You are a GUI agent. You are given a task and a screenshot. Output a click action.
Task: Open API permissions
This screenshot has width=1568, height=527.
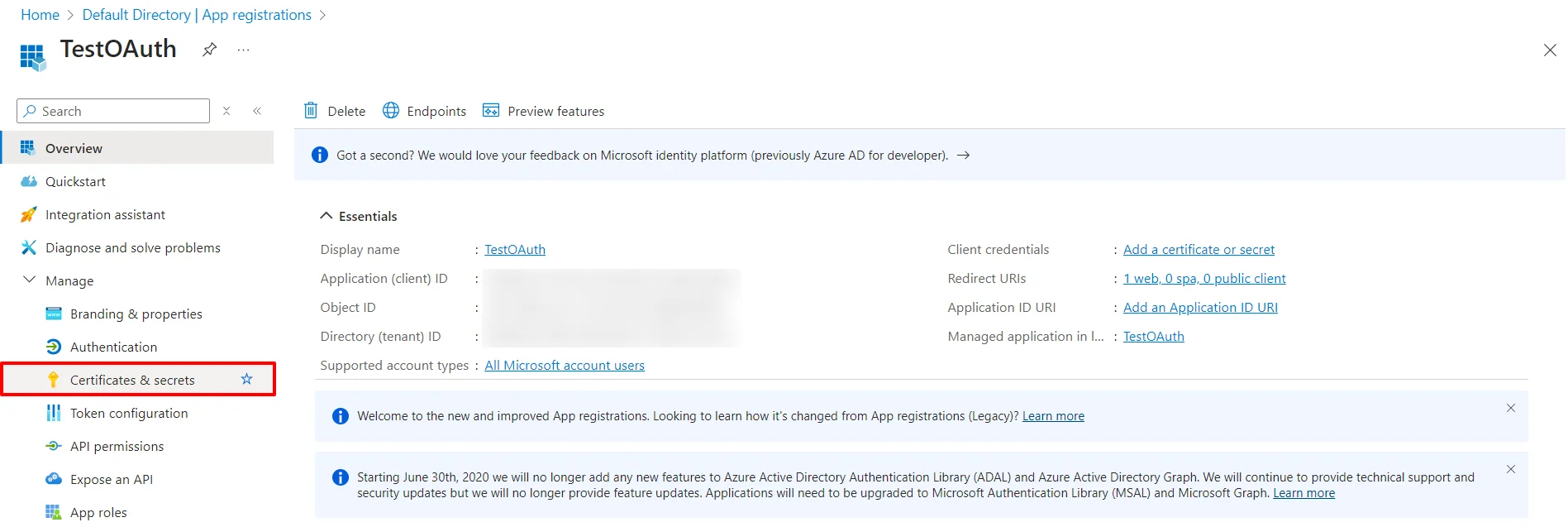pos(117,446)
